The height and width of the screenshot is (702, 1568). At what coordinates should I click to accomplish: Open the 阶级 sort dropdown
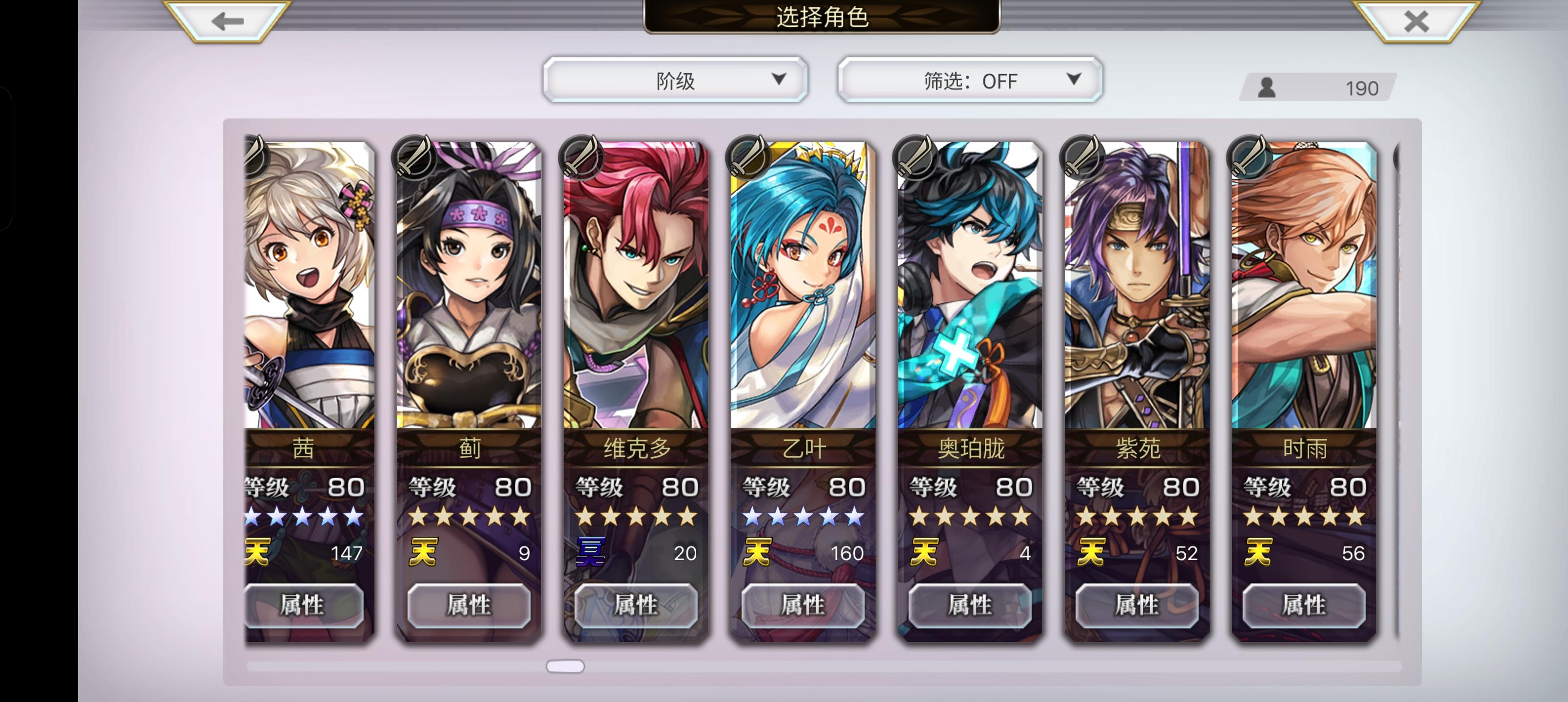click(x=676, y=80)
